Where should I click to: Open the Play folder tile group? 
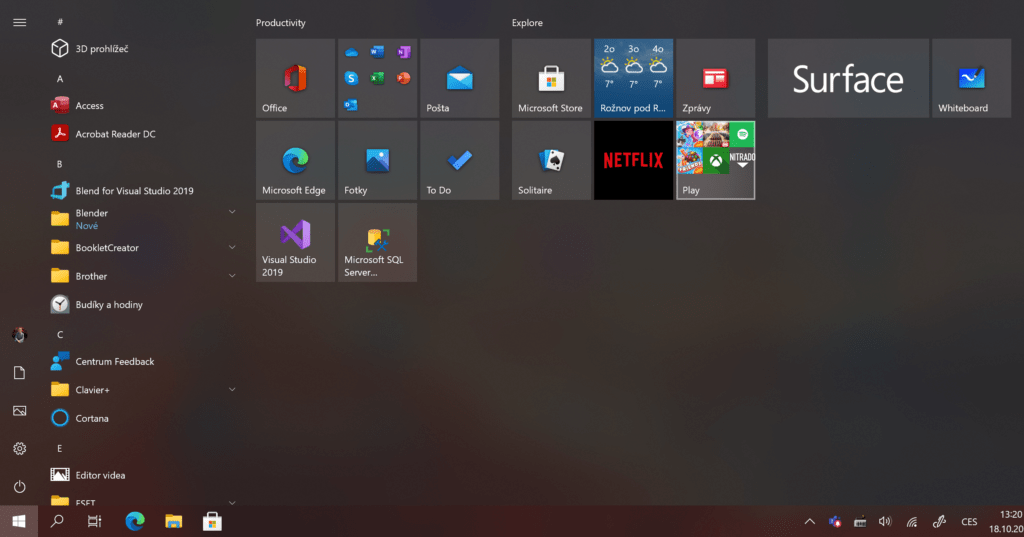715,160
